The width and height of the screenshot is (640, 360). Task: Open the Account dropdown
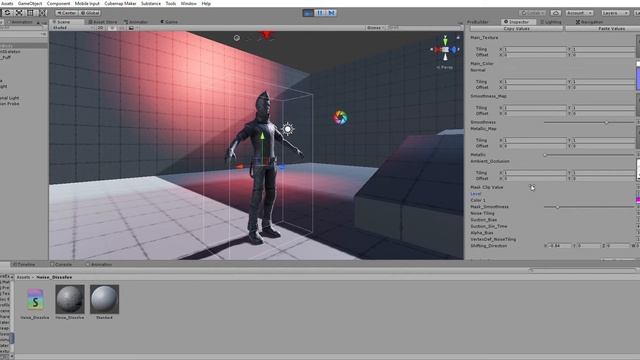click(579, 13)
